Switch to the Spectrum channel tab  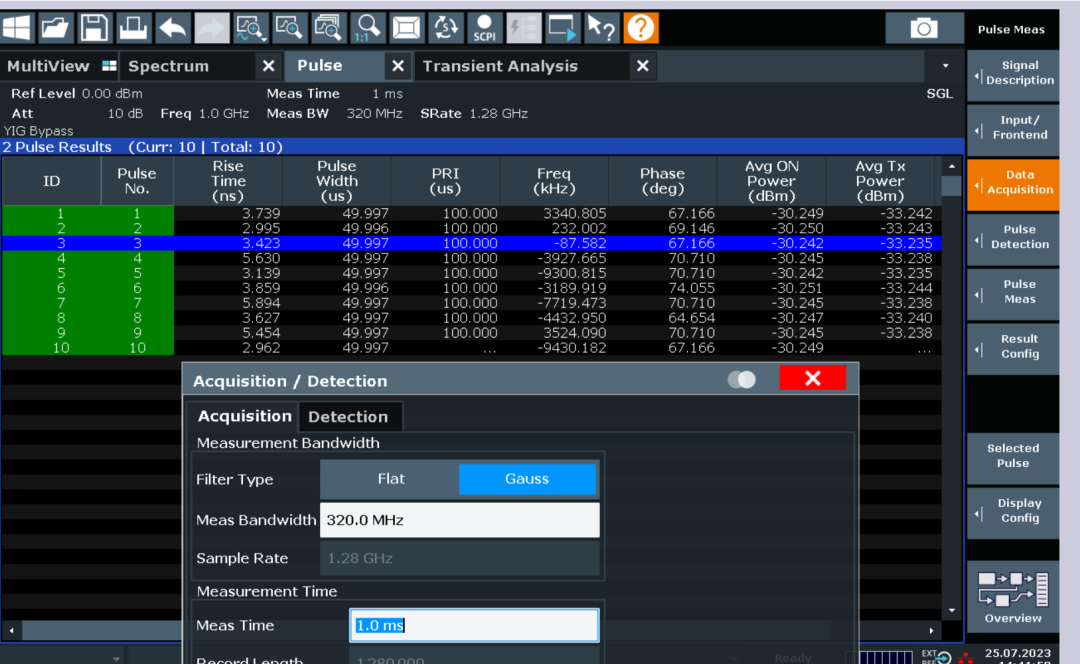pyautogui.click(x=169, y=66)
